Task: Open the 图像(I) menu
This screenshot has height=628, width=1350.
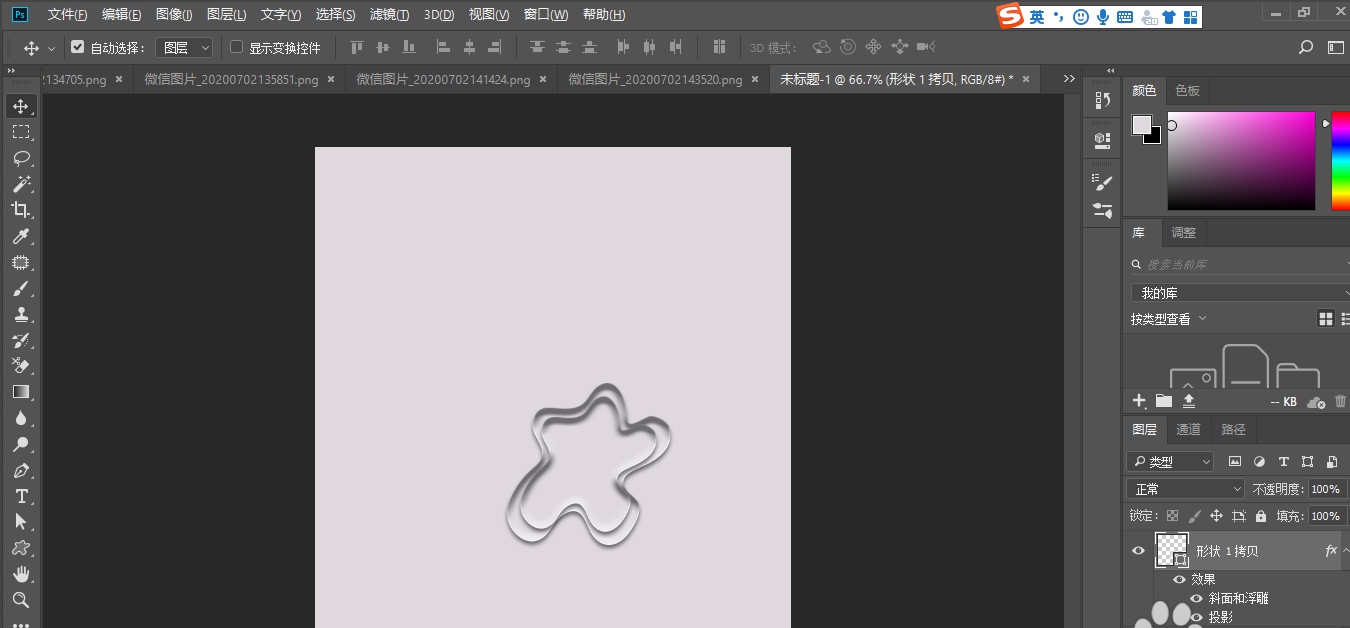Action: pos(174,15)
